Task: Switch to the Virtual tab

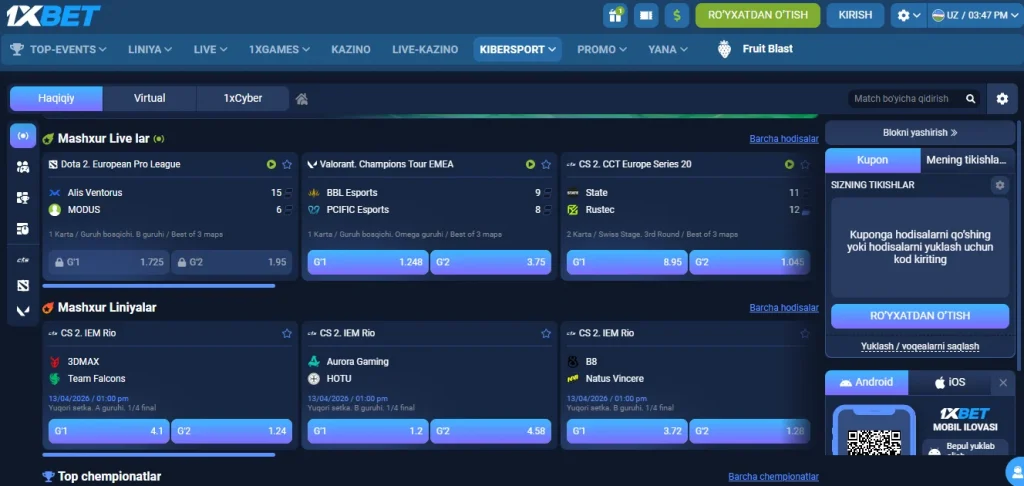Action: pyautogui.click(x=150, y=98)
